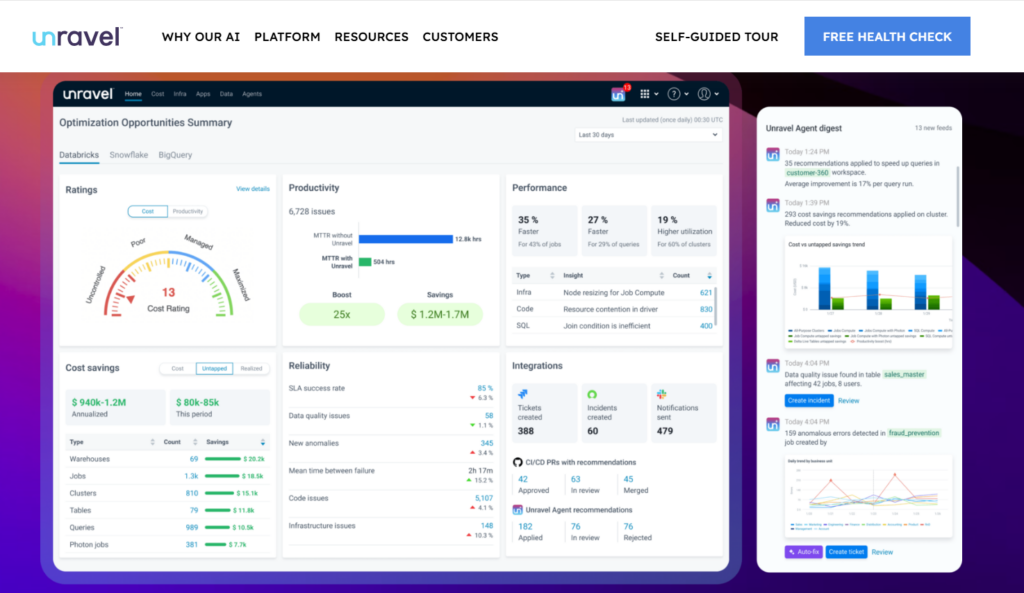The width and height of the screenshot is (1024, 593).
Task: Click the help question mark icon
Action: point(674,94)
